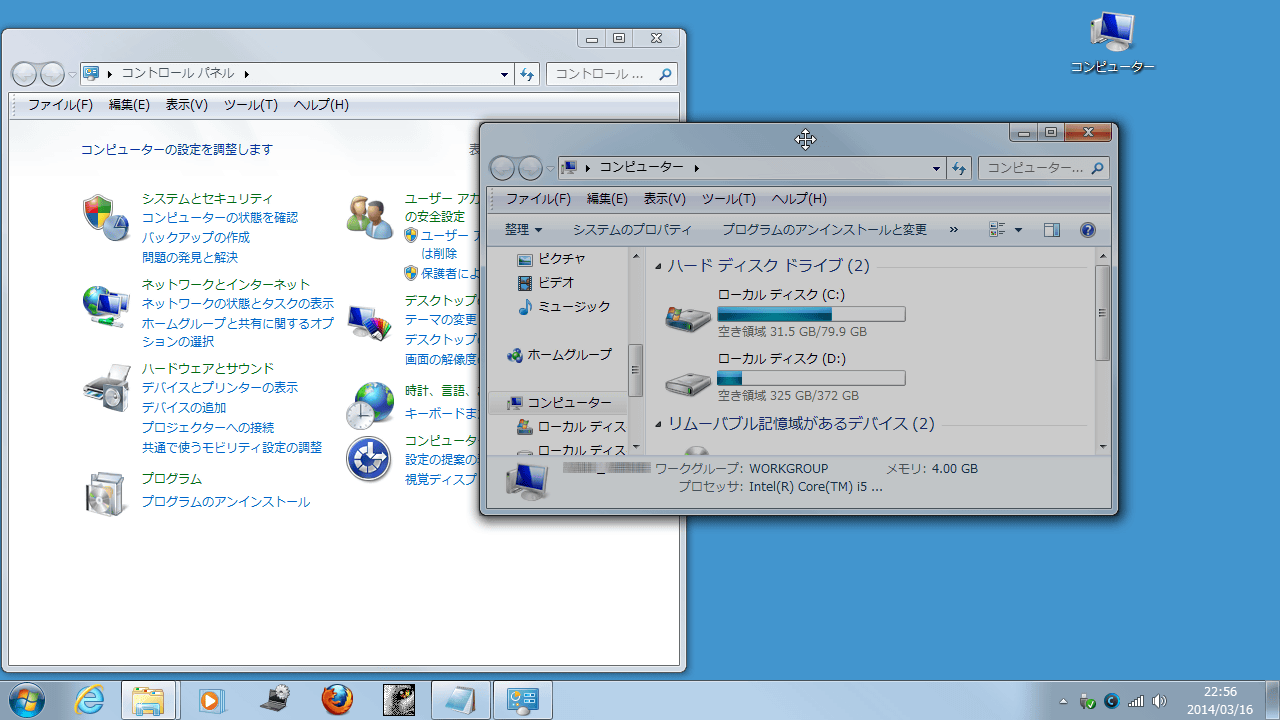
Task: Open Programs category icon in Control Panel
Action: (x=106, y=493)
